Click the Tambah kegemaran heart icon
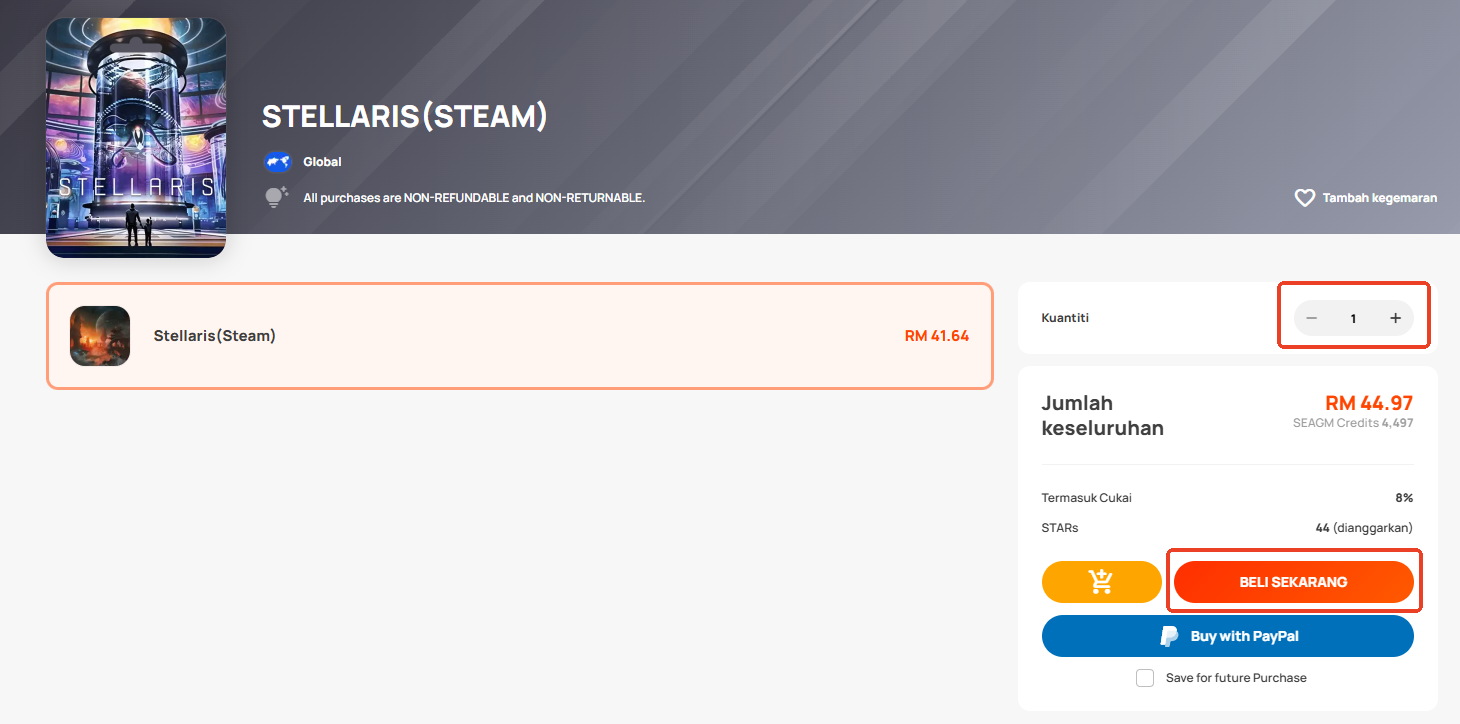The height and width of the screenshot is (724, 1460). coord(1304,198)
